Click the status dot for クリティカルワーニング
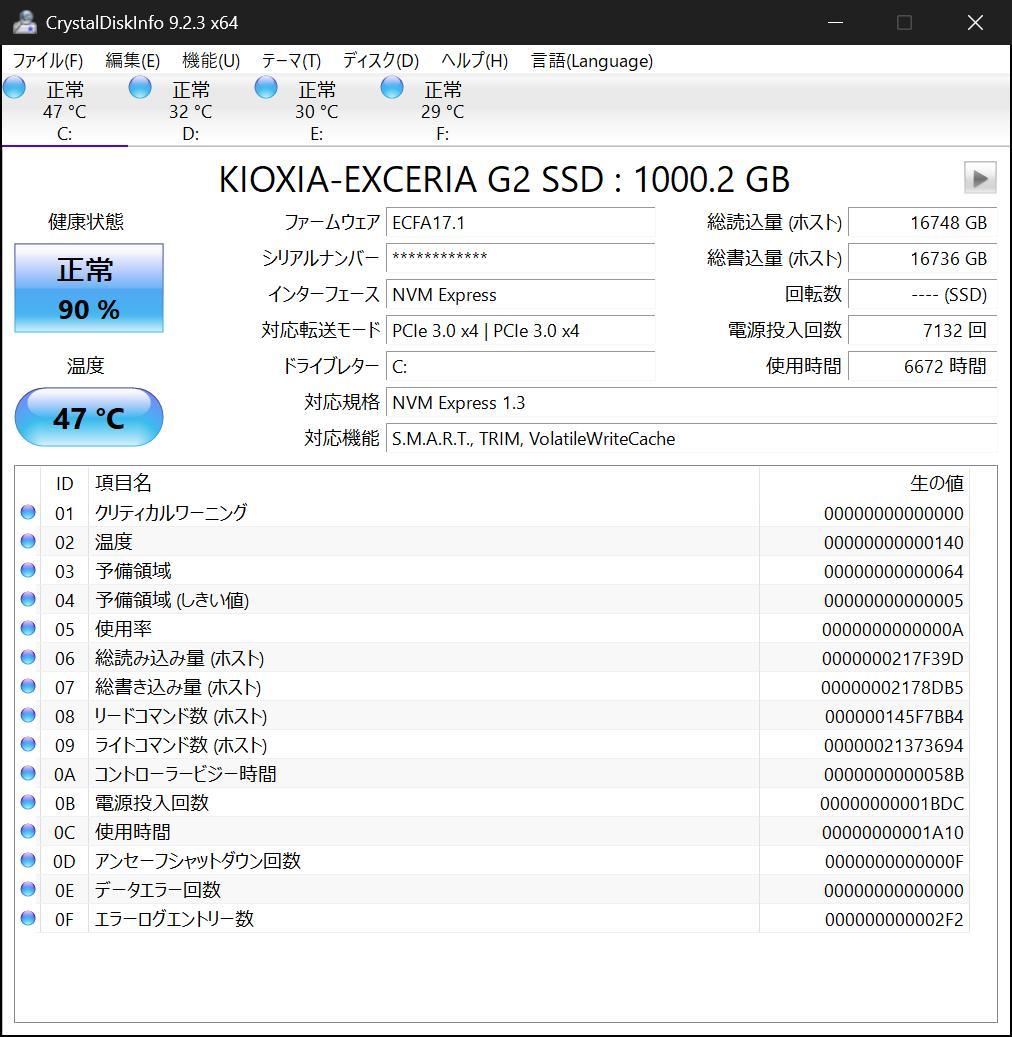The image size is (1012, 1037). [x=28, y=512]
